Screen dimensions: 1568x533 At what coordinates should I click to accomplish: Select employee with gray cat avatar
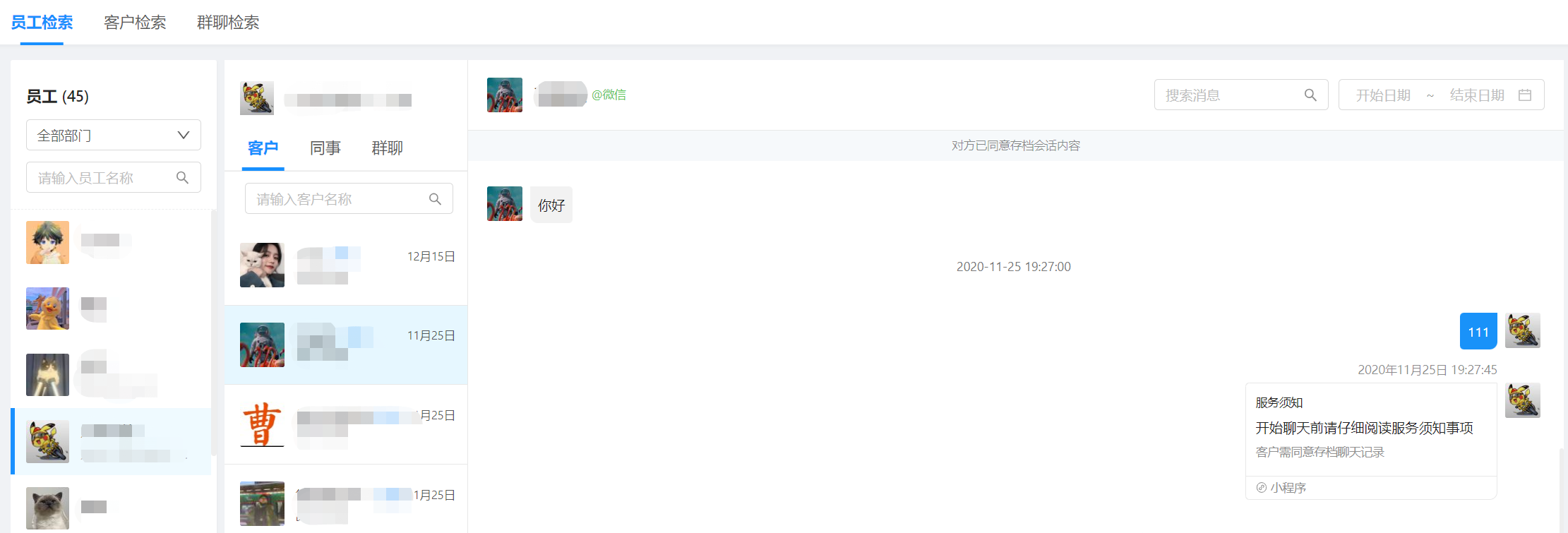click(113, 508)
